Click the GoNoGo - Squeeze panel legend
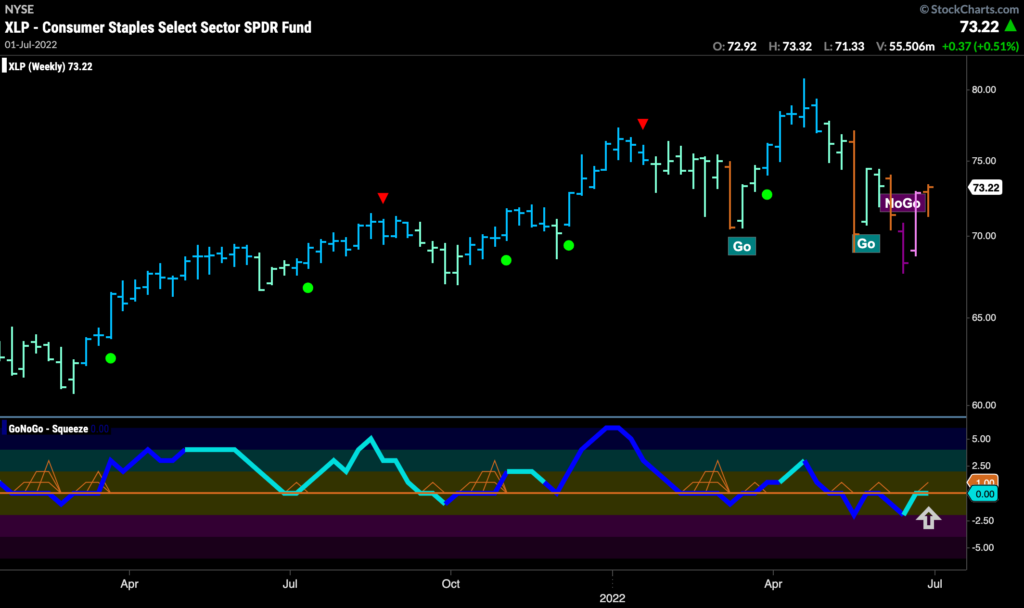Screen dimensions: 1024x608 click(48, 428)
